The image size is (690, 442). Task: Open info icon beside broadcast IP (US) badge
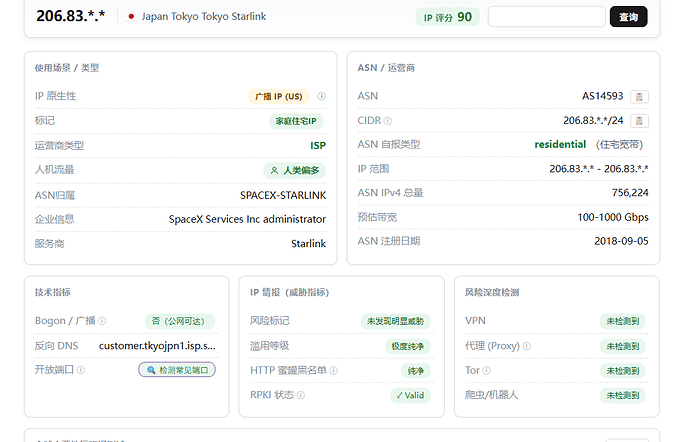click(322, 96)
